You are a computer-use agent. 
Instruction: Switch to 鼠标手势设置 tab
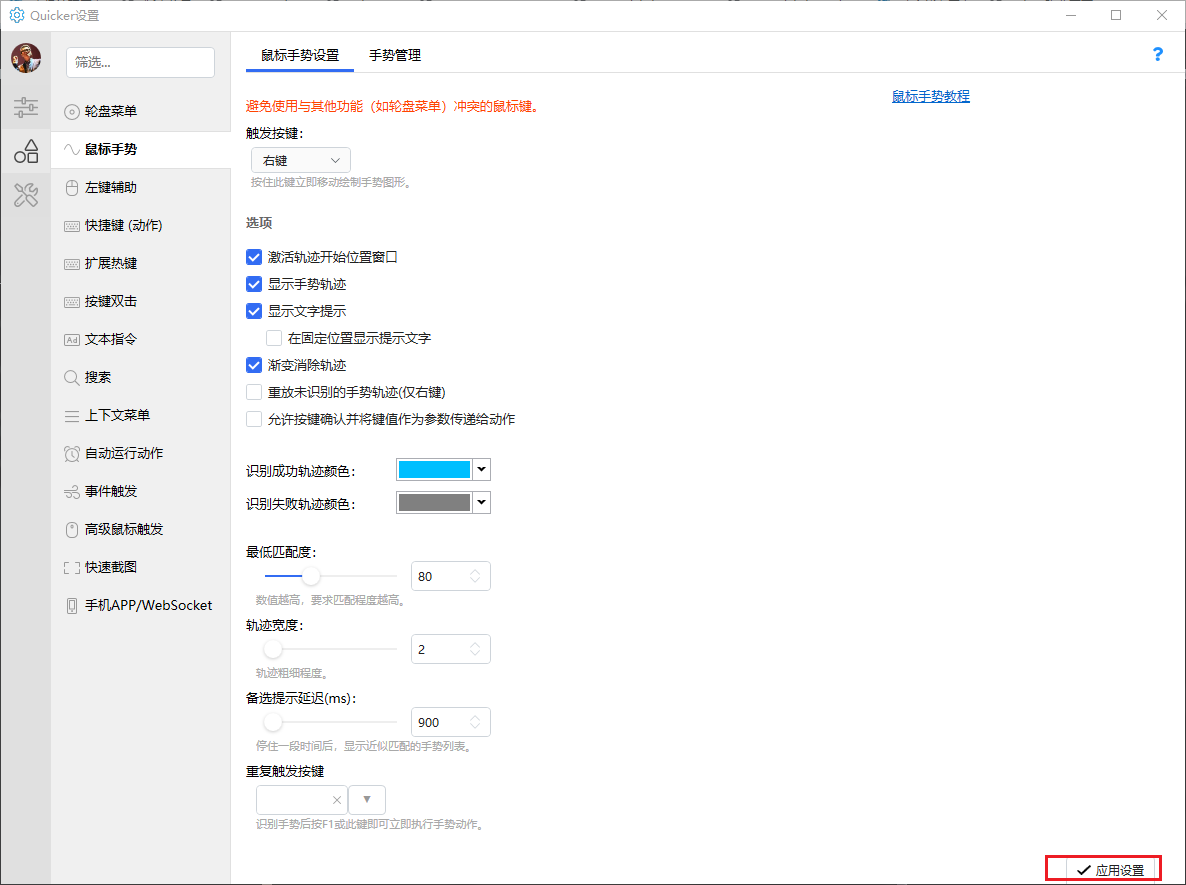[300, 55]
